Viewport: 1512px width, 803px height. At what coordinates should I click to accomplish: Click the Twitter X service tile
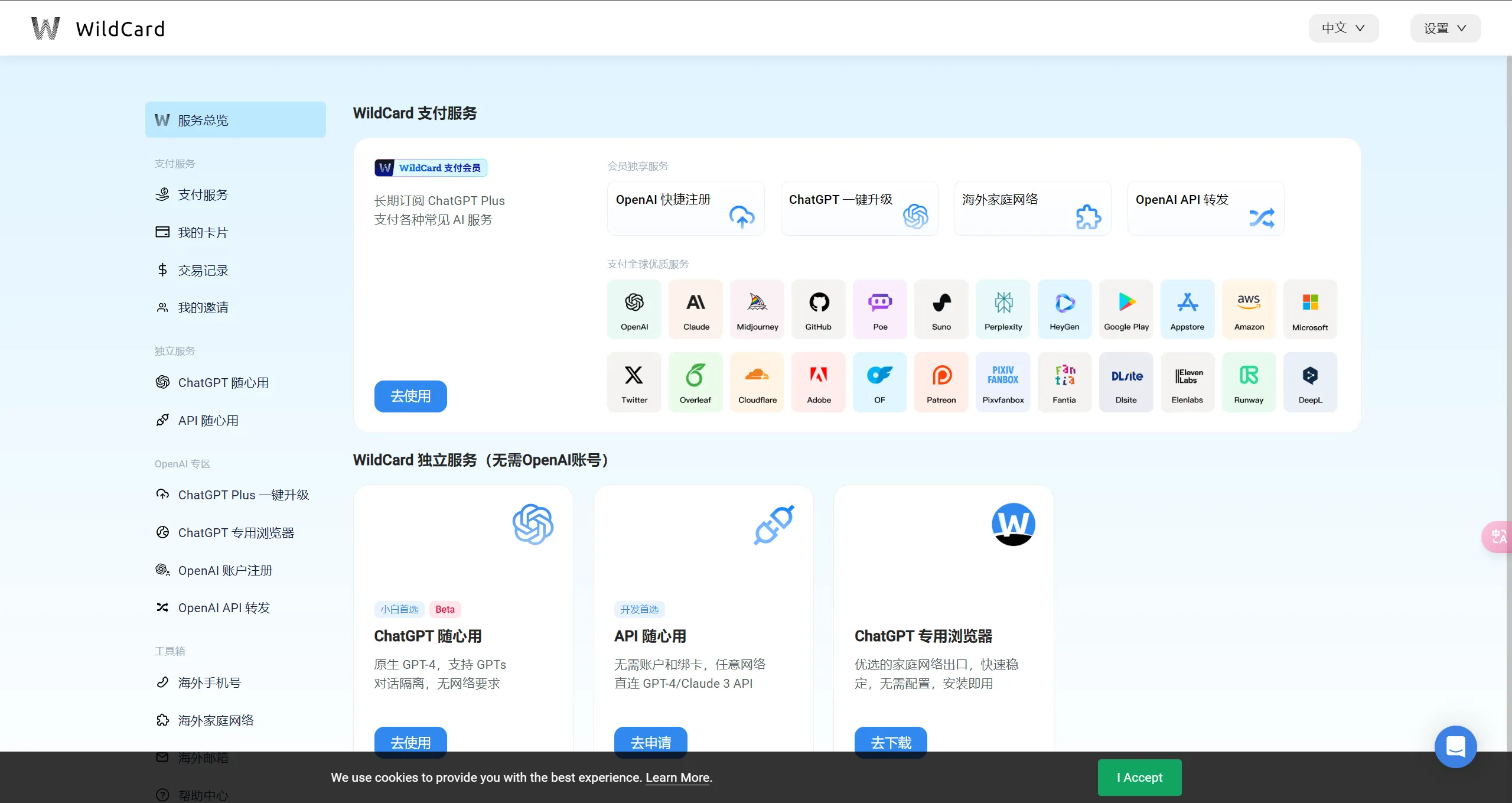coord(634,382)
